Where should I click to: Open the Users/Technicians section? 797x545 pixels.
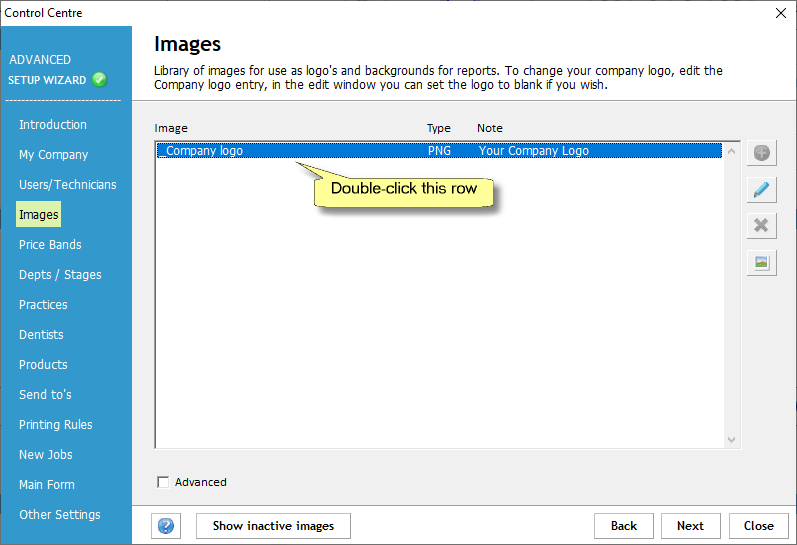coord(67,185)
